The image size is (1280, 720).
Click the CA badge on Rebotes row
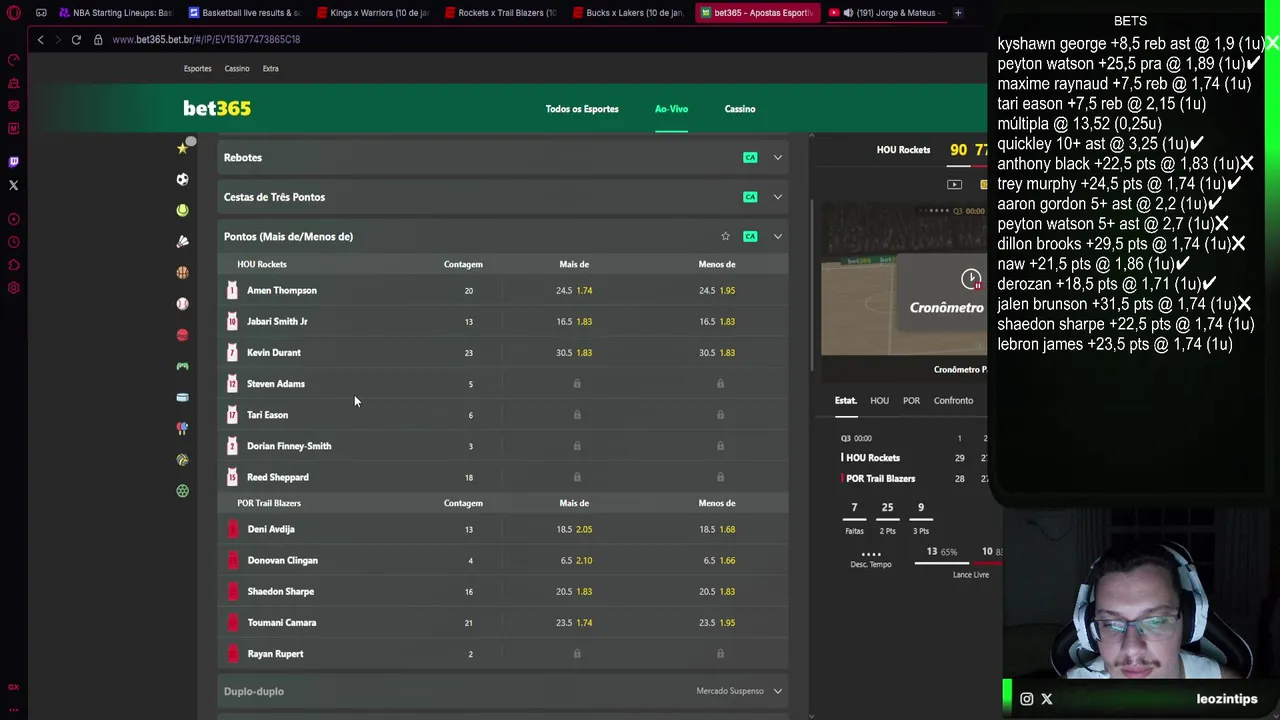click(x=750, y=157)
